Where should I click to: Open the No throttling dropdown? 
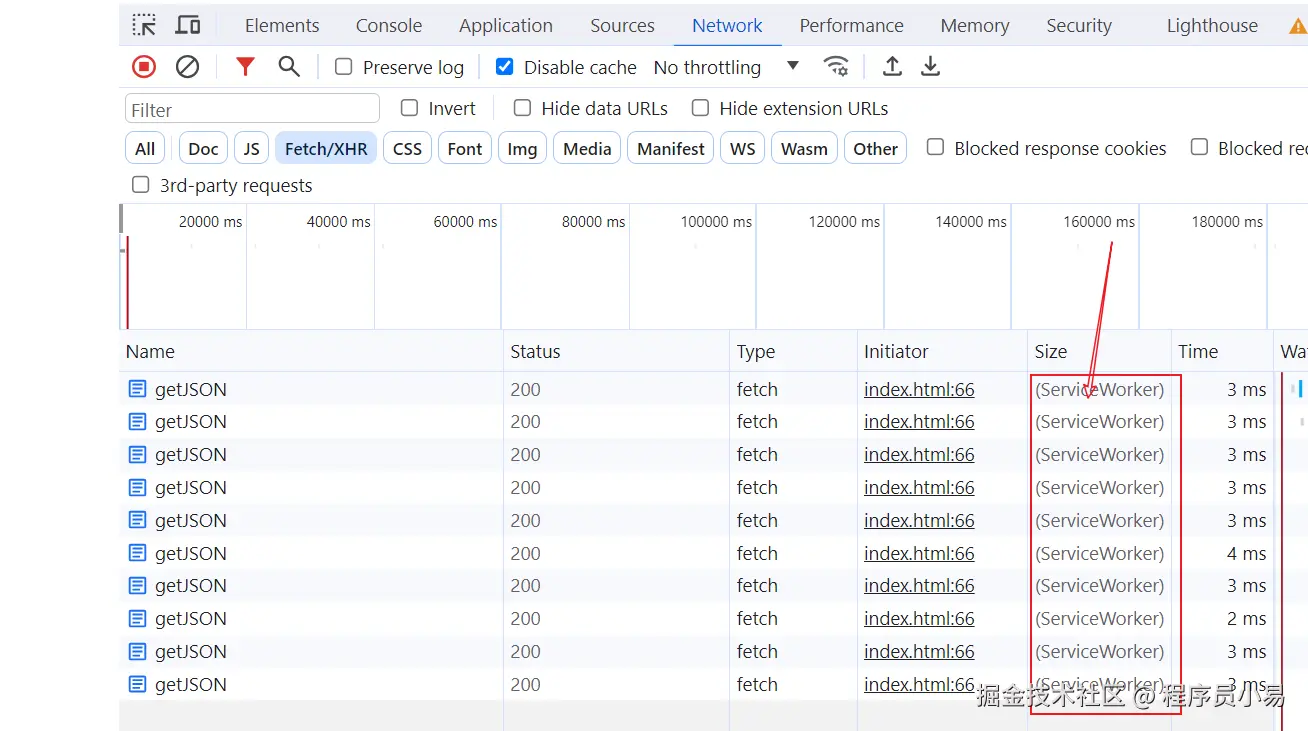click(725, 67)
